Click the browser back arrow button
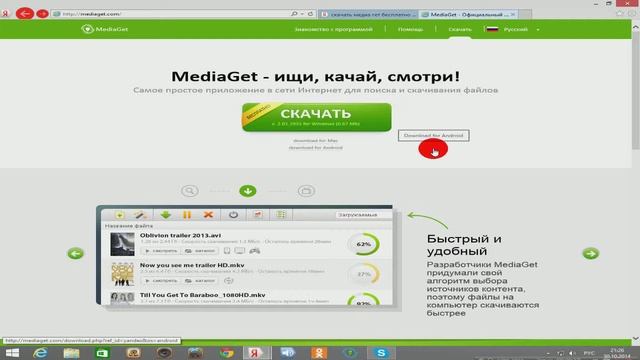This screenshot has width=640, height=360. (25, 13)
